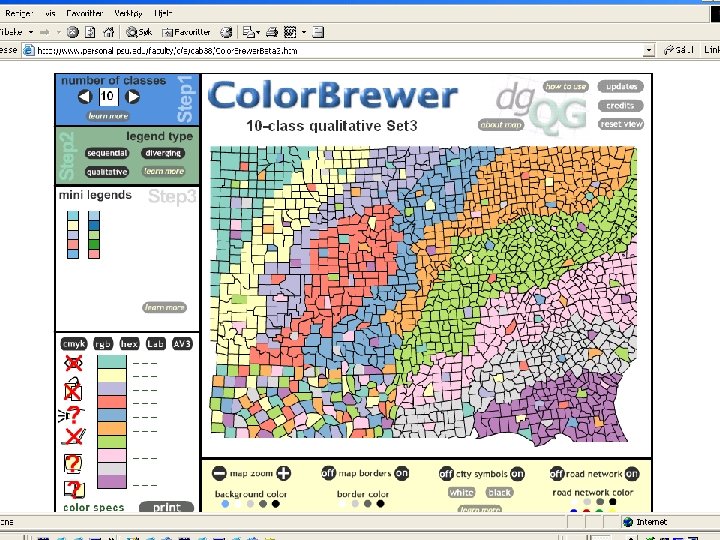Open learn more in mini legends panel
Viewport: 720px width, 540px height.
pos(164,307)
